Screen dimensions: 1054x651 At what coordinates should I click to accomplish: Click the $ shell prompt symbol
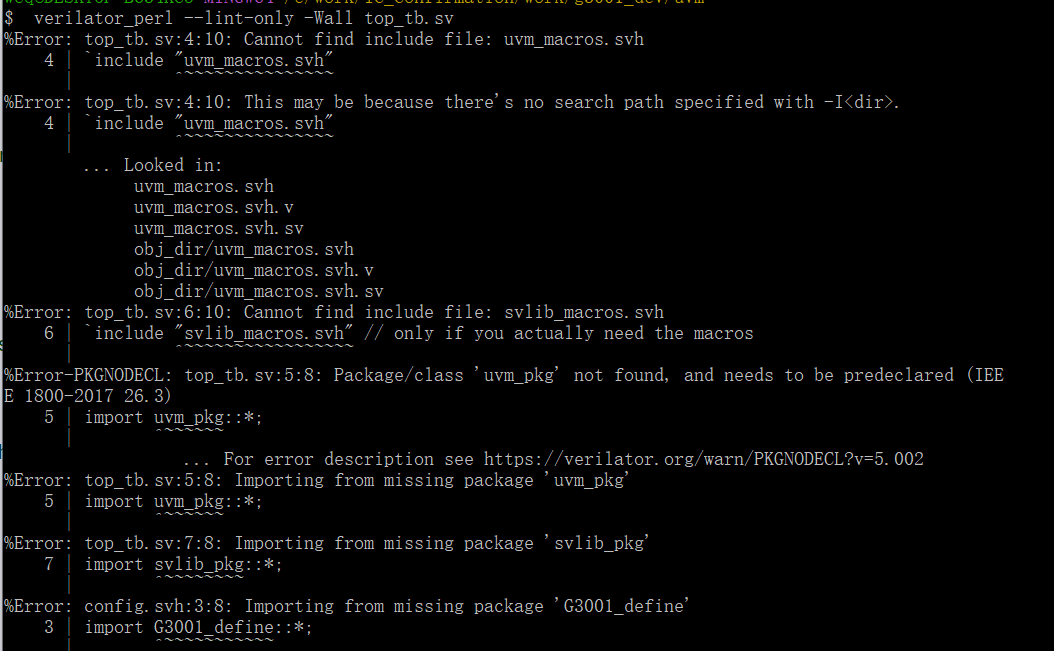[x=9, y=18]
